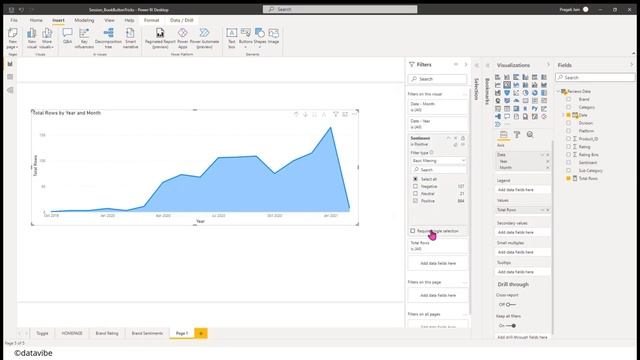Switch to the Home ribbon tab

point(36,20)
